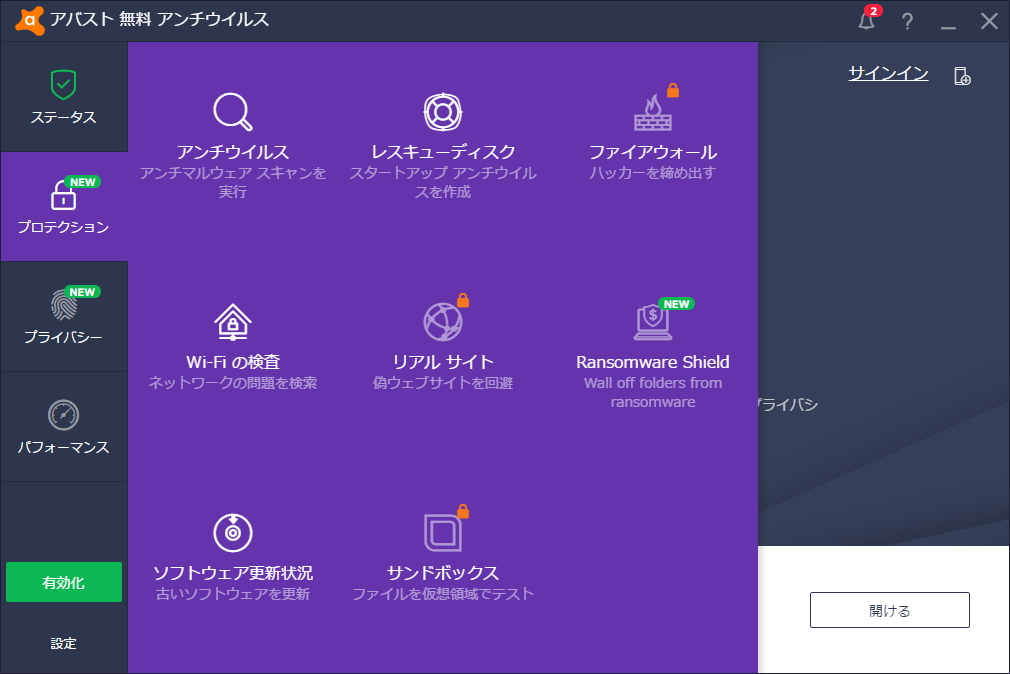
Task: Open the プロテクション section
Action: [63, 207]
